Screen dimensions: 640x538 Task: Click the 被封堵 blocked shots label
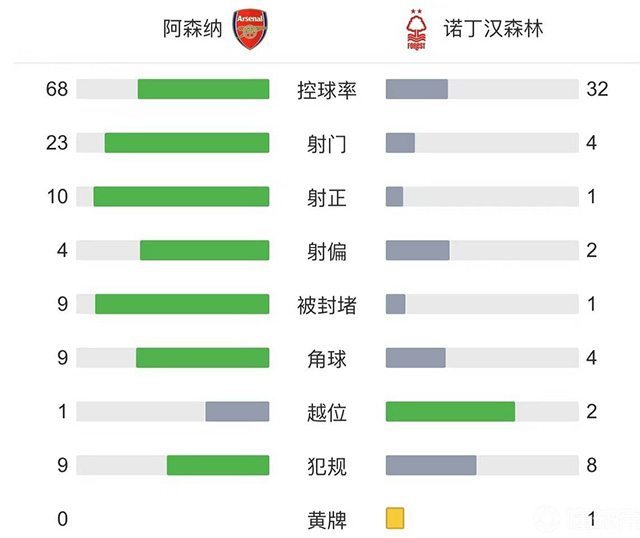[327, 304]
